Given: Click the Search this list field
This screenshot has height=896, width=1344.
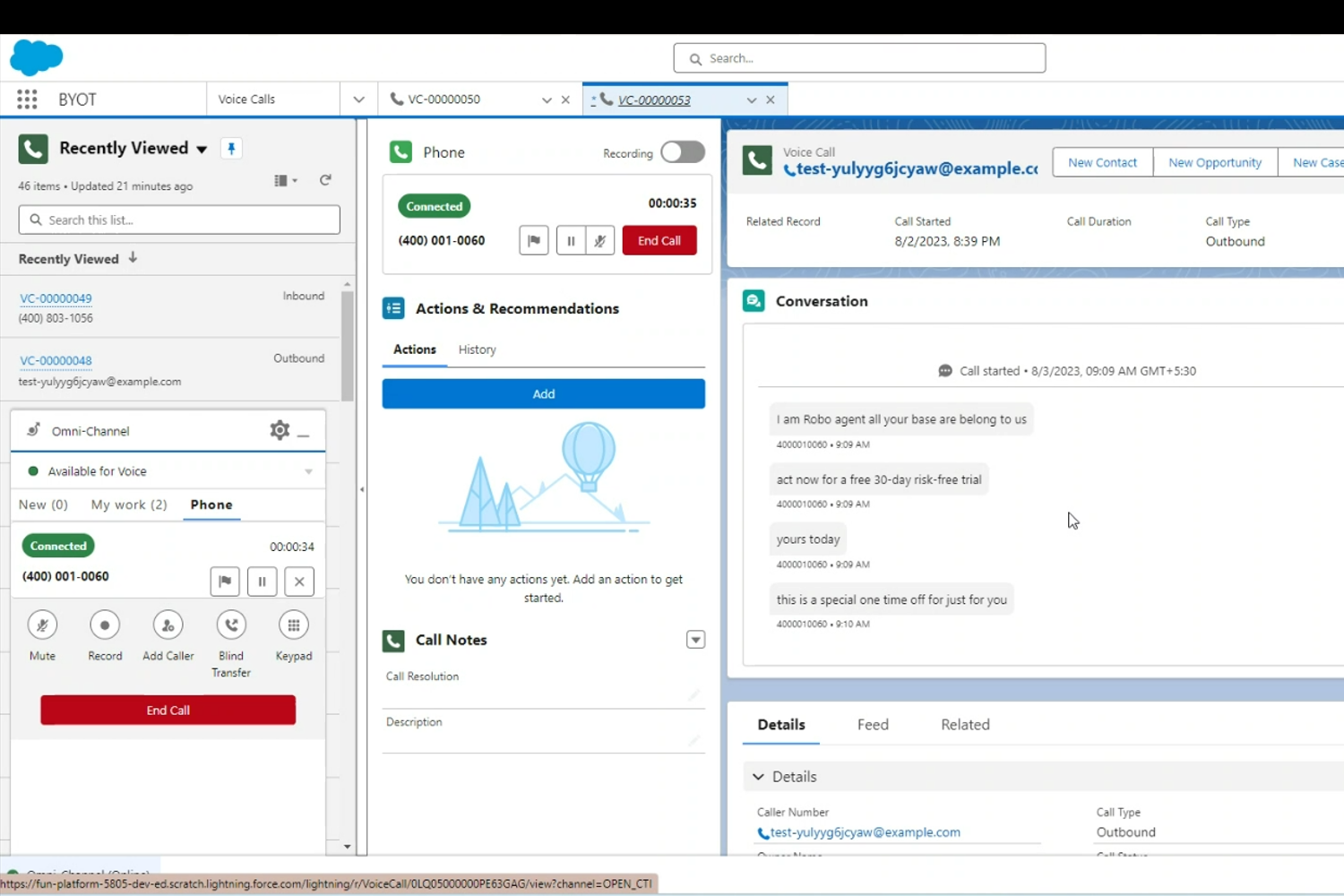Looking at the screenshot, I should click(x=179, y=220).
